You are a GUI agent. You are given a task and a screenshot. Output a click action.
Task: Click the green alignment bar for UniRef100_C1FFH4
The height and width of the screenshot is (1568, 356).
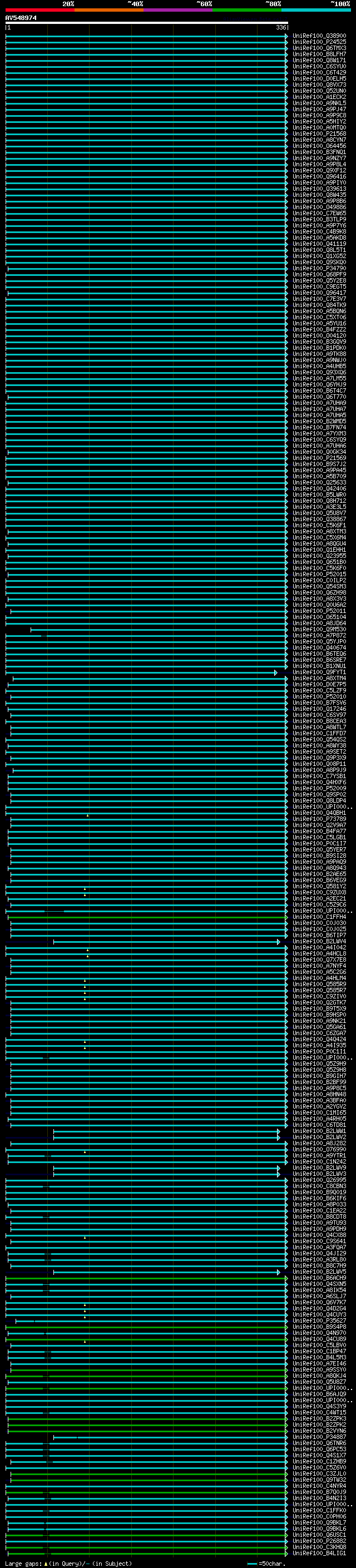pyautogui.click(x=147, y=917)
